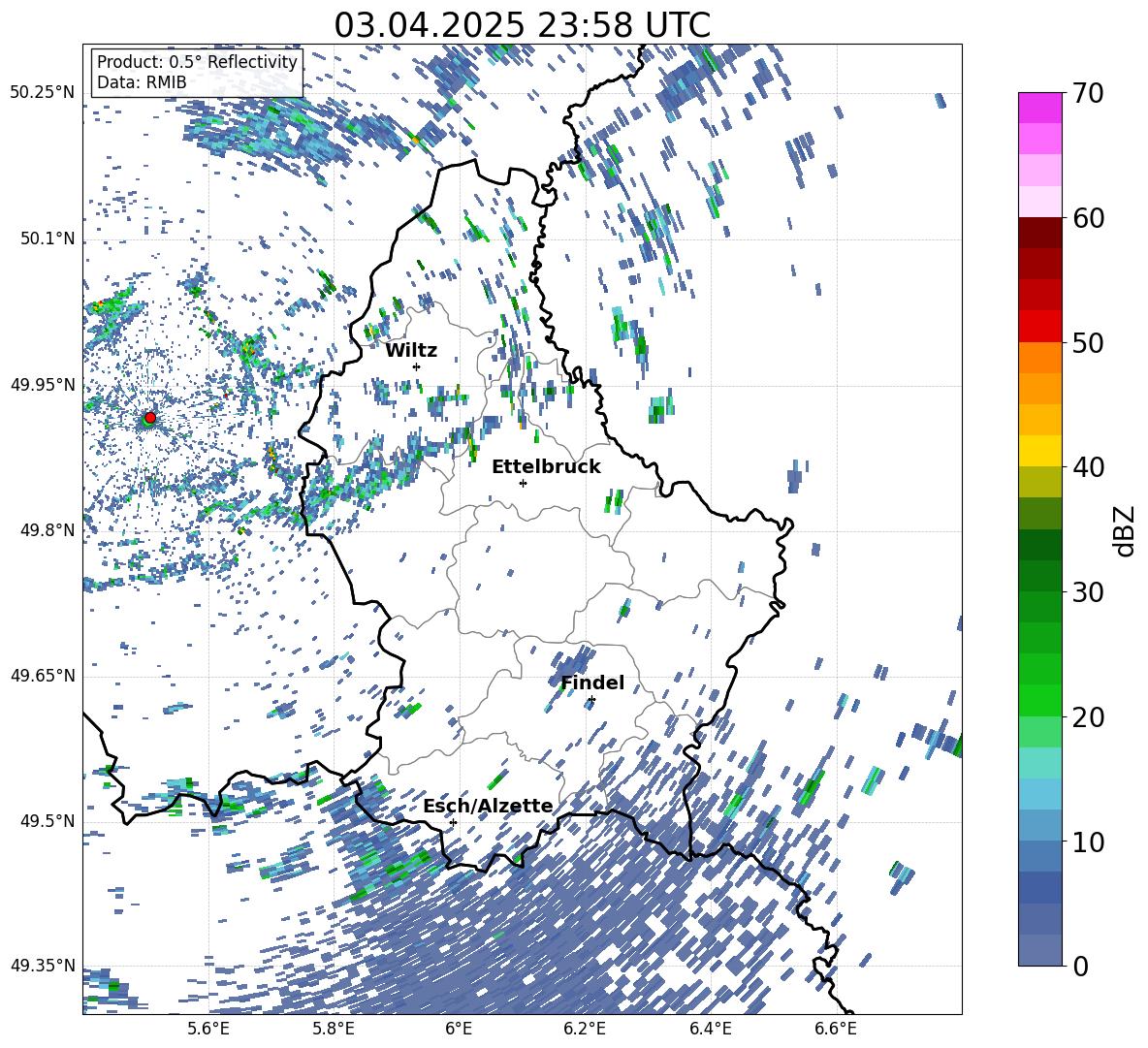This screenshot has width=1148, height=1048.
Task: Click the Findel cross marker
Action: coord(591,700)
